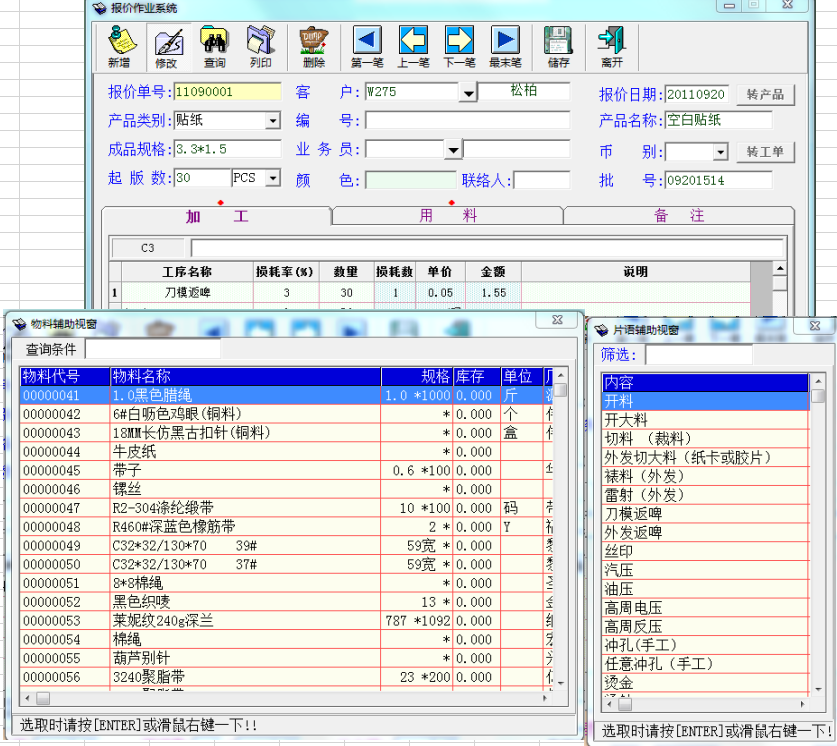Expand the 业务员 dropdown arrow

(x=453, y=150)
